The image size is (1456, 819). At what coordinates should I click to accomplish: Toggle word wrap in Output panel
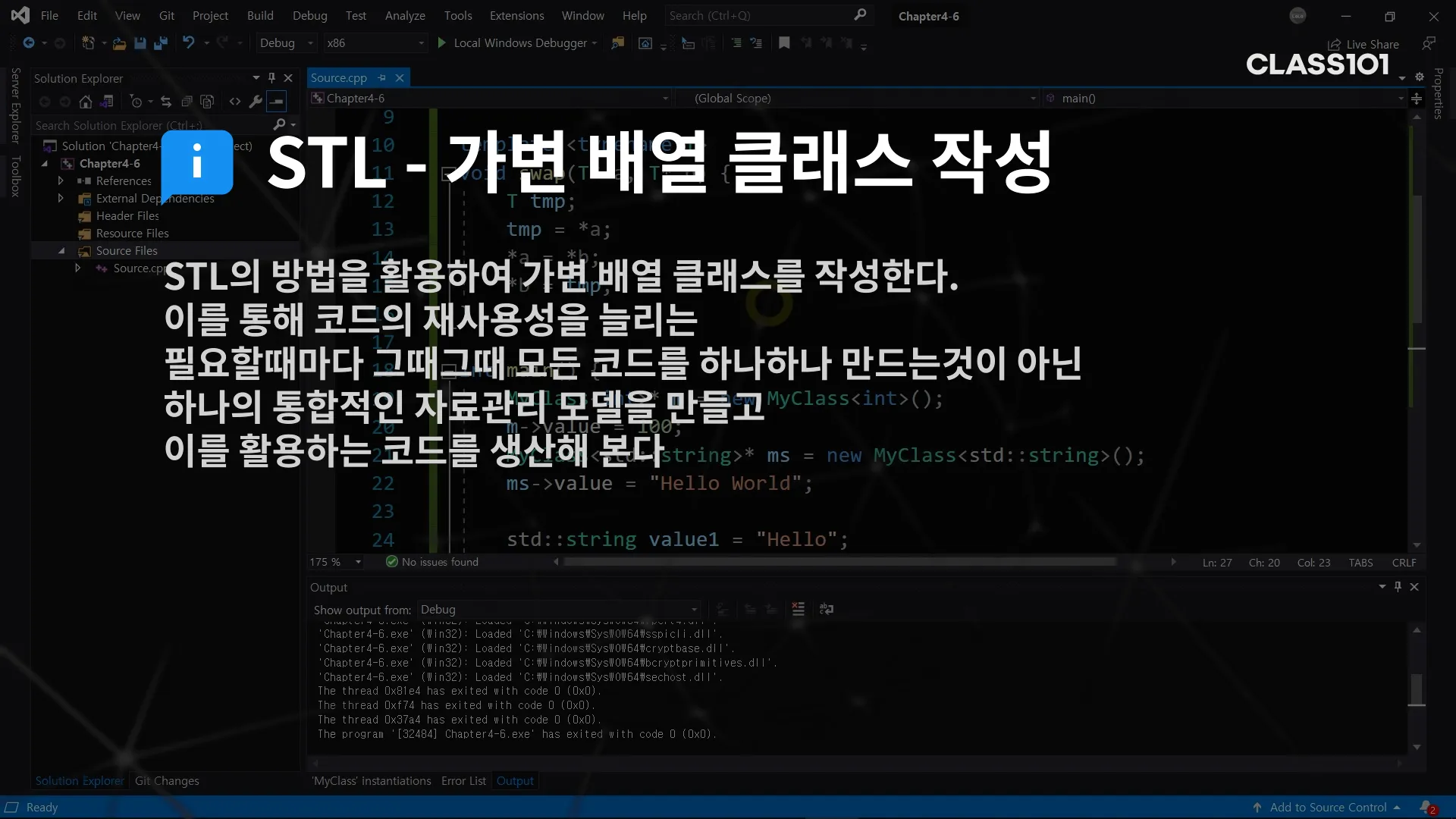[827, 609]
